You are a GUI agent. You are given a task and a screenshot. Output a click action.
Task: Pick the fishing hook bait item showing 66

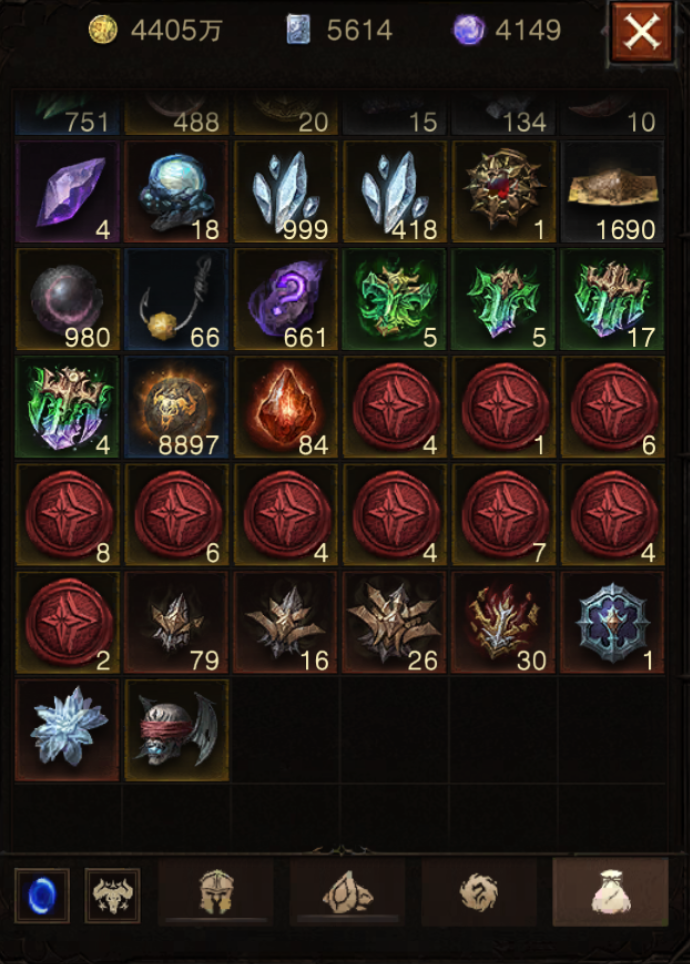[176, 299]
